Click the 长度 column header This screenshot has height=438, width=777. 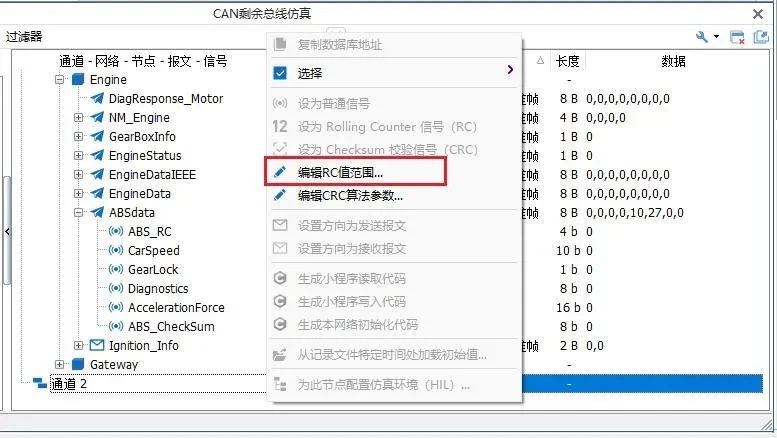tap(567, 61)
